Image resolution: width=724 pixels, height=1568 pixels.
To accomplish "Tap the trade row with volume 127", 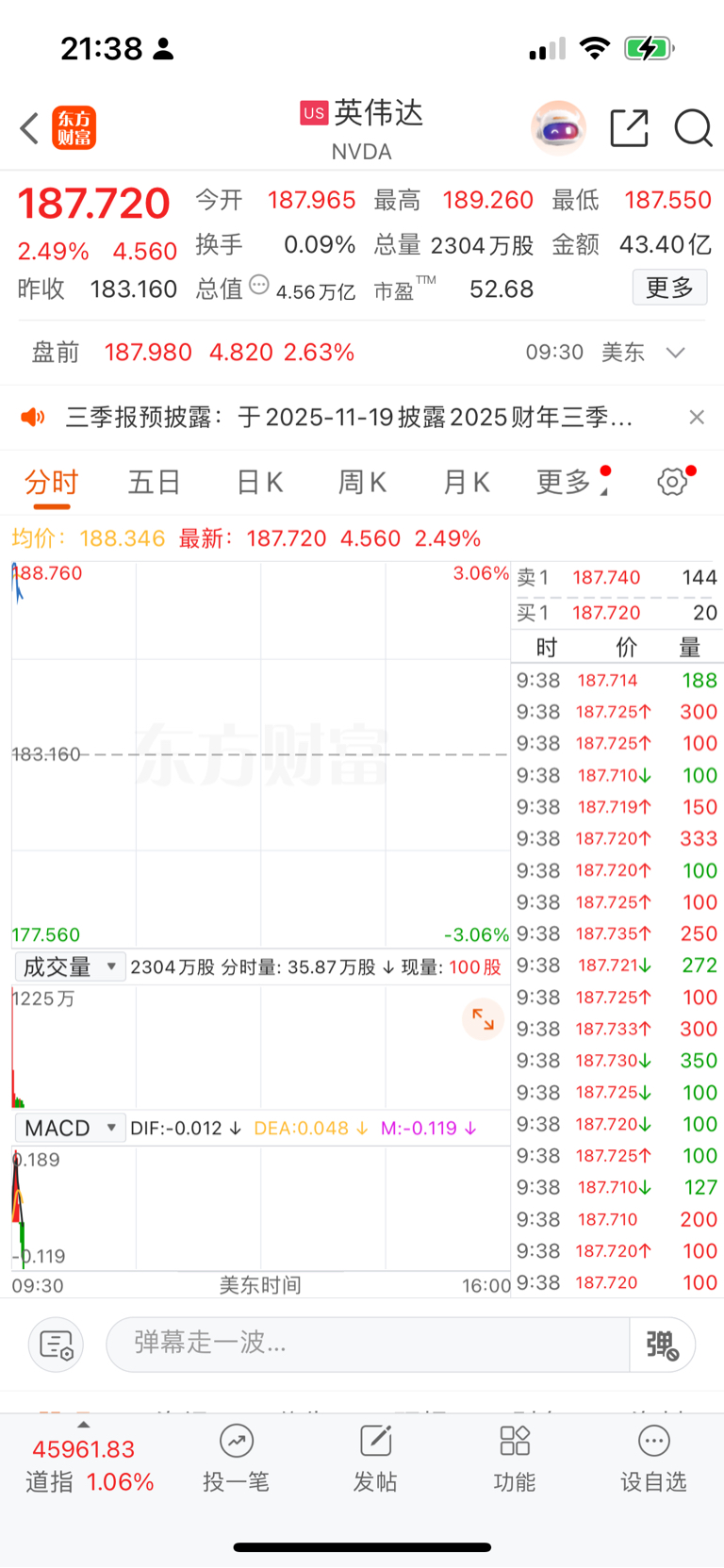I will point(617,1187).
